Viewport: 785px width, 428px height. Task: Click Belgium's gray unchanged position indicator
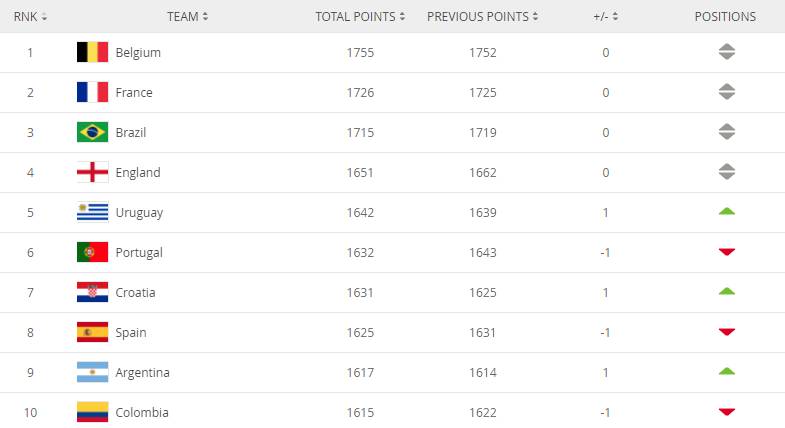pyautogui.click(x=726, y=52)
